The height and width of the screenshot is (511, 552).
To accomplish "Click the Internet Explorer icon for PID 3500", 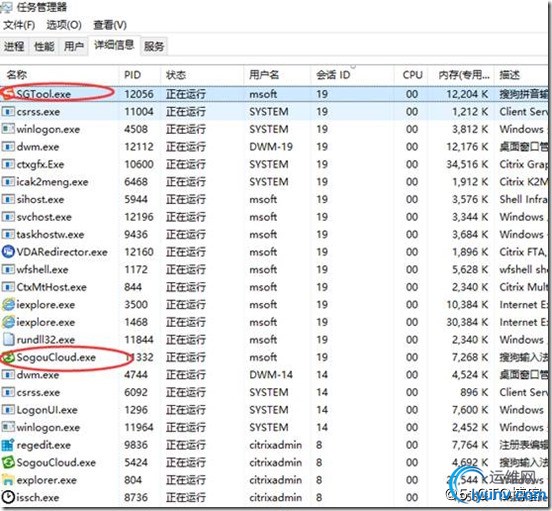I will (x=8, y=304).
